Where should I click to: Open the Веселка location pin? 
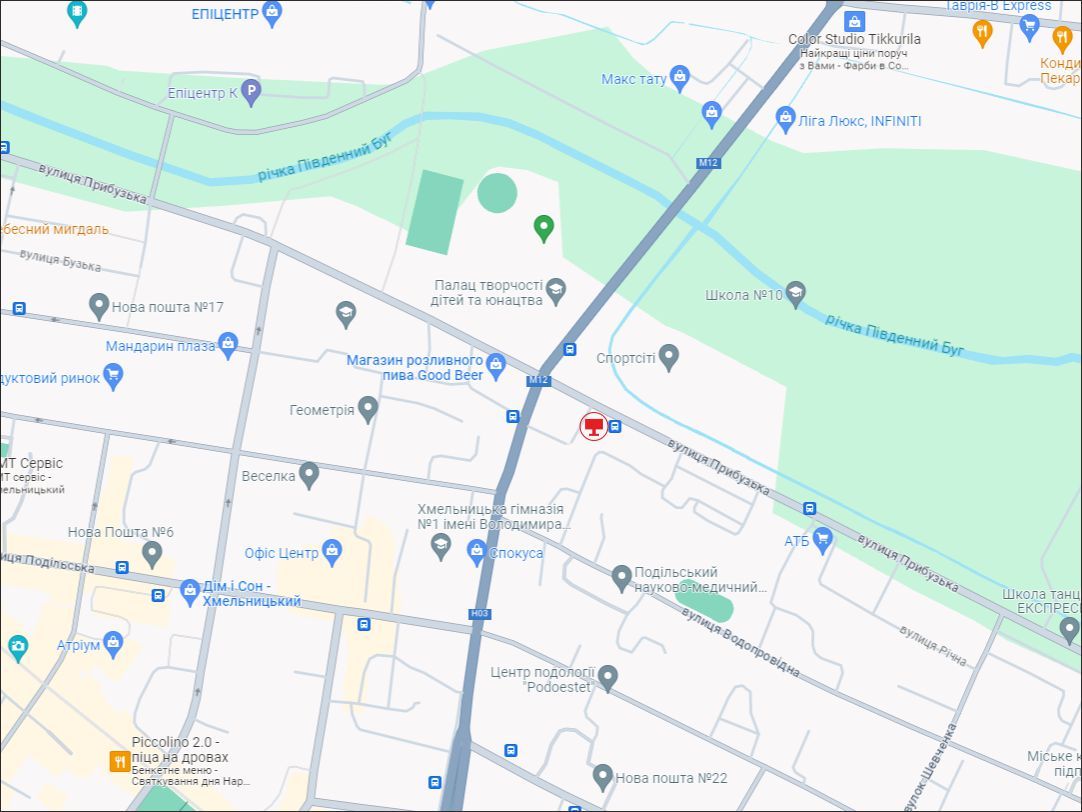coord(309,475)
